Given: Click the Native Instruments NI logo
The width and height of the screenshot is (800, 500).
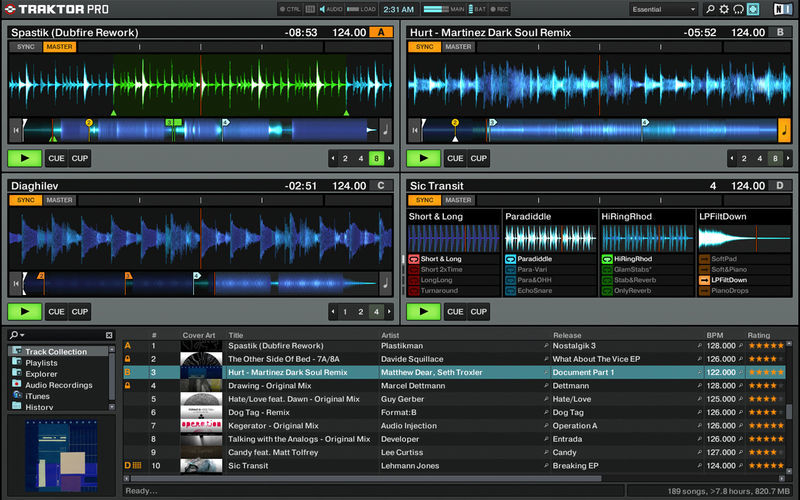Looking at the screenshot, I should pos(782,9).
